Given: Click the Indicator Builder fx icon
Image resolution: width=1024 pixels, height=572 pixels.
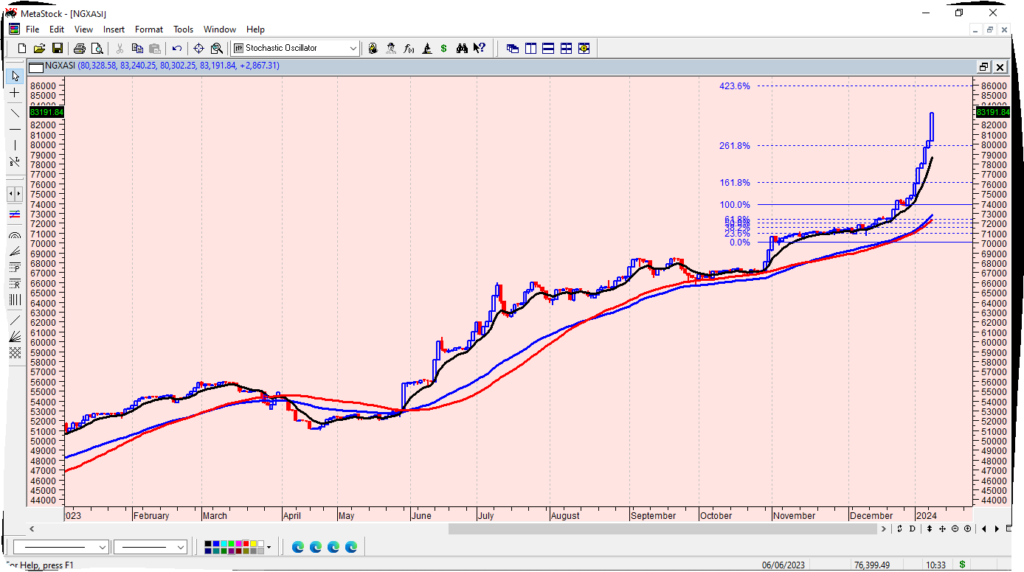Looking at the screenshot, I should coord(408,48).
